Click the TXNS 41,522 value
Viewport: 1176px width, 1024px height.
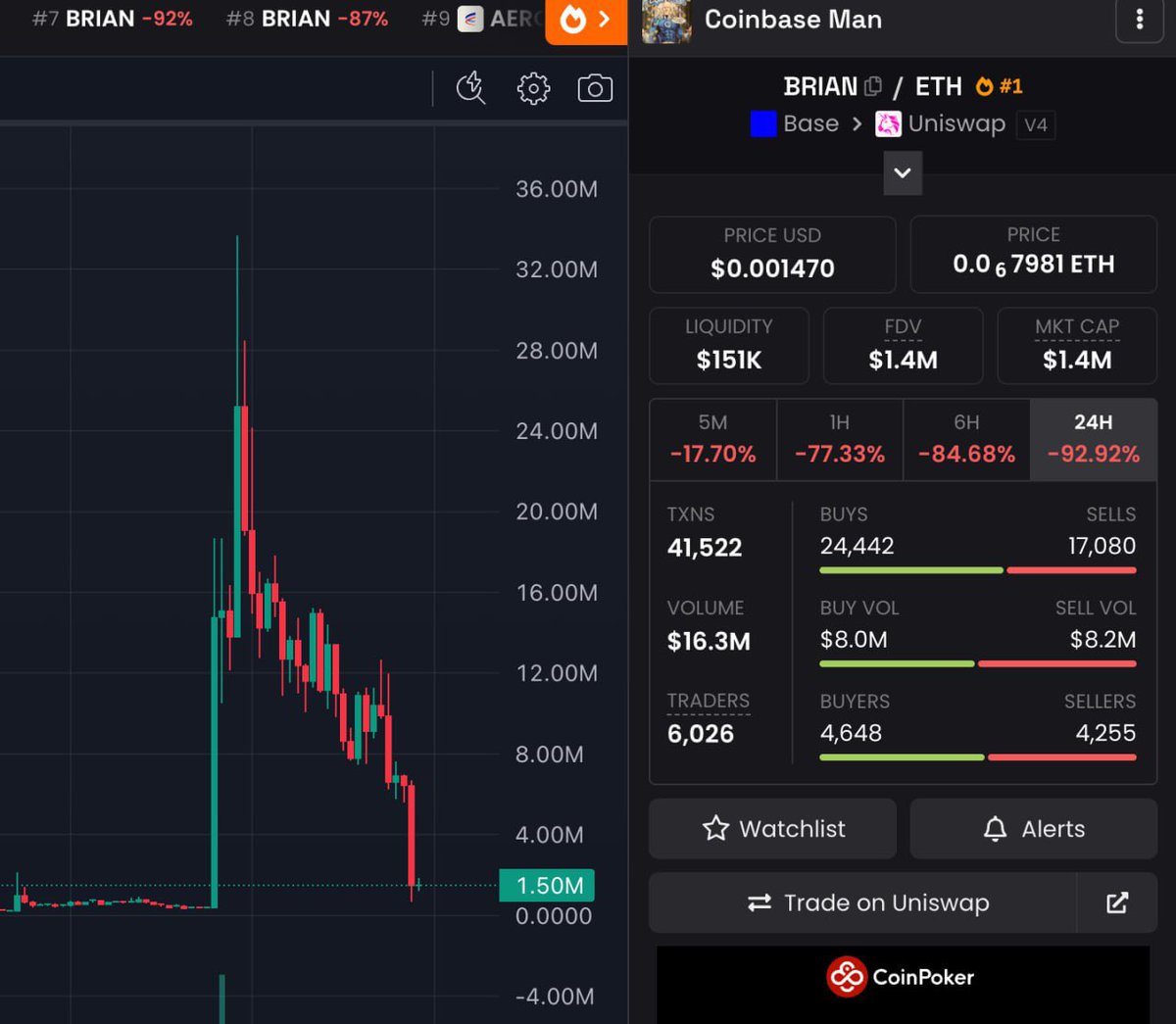[x=705, y=547]
